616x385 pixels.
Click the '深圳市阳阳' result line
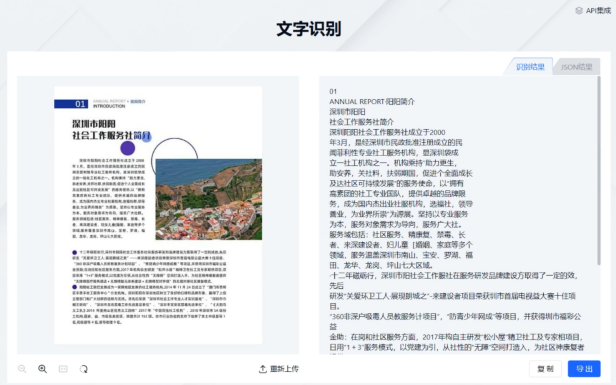click(347, 112)
